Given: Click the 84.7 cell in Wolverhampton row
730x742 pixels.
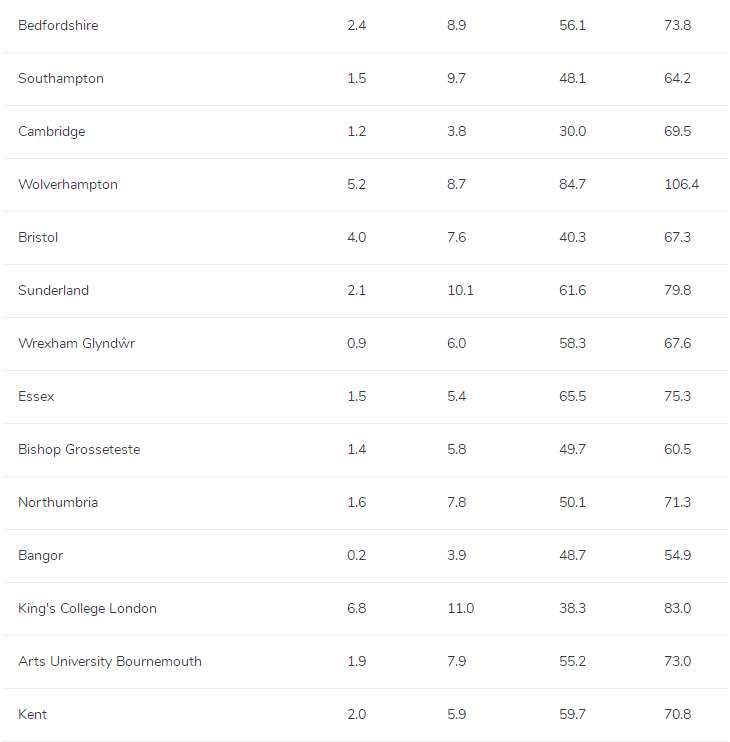Looking at the screenshot, I should pyautogui.click(x=572, y=184).
